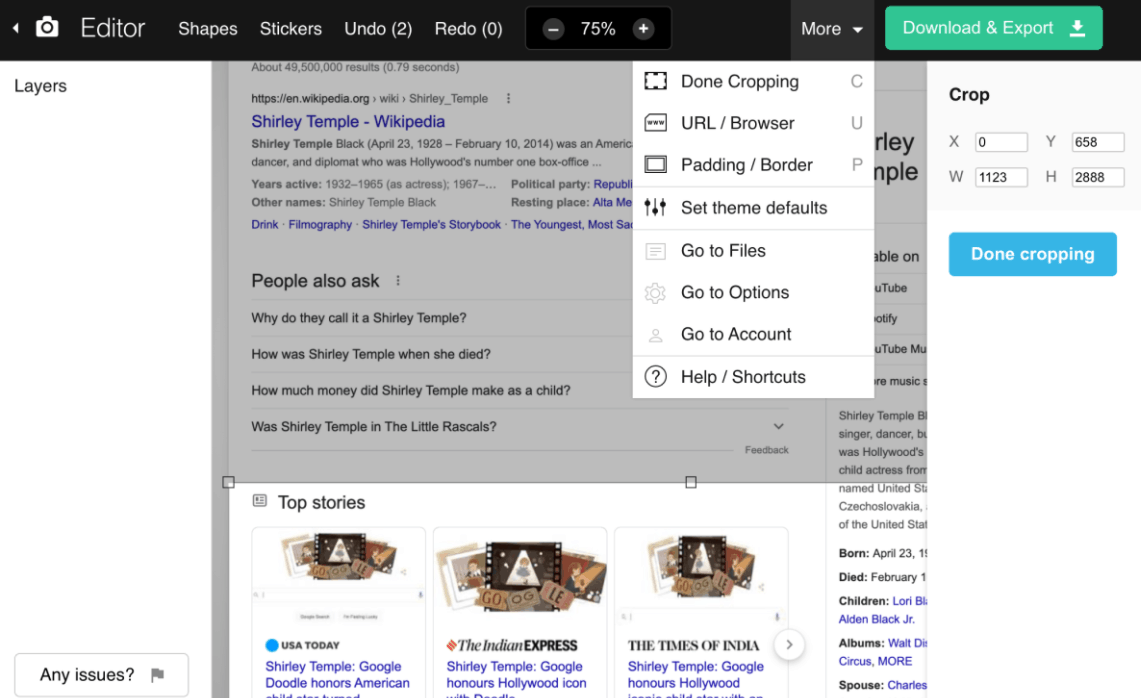Click the Set theme defaults sliders icon
1141x698 pixels.
[x=655, y=207]
